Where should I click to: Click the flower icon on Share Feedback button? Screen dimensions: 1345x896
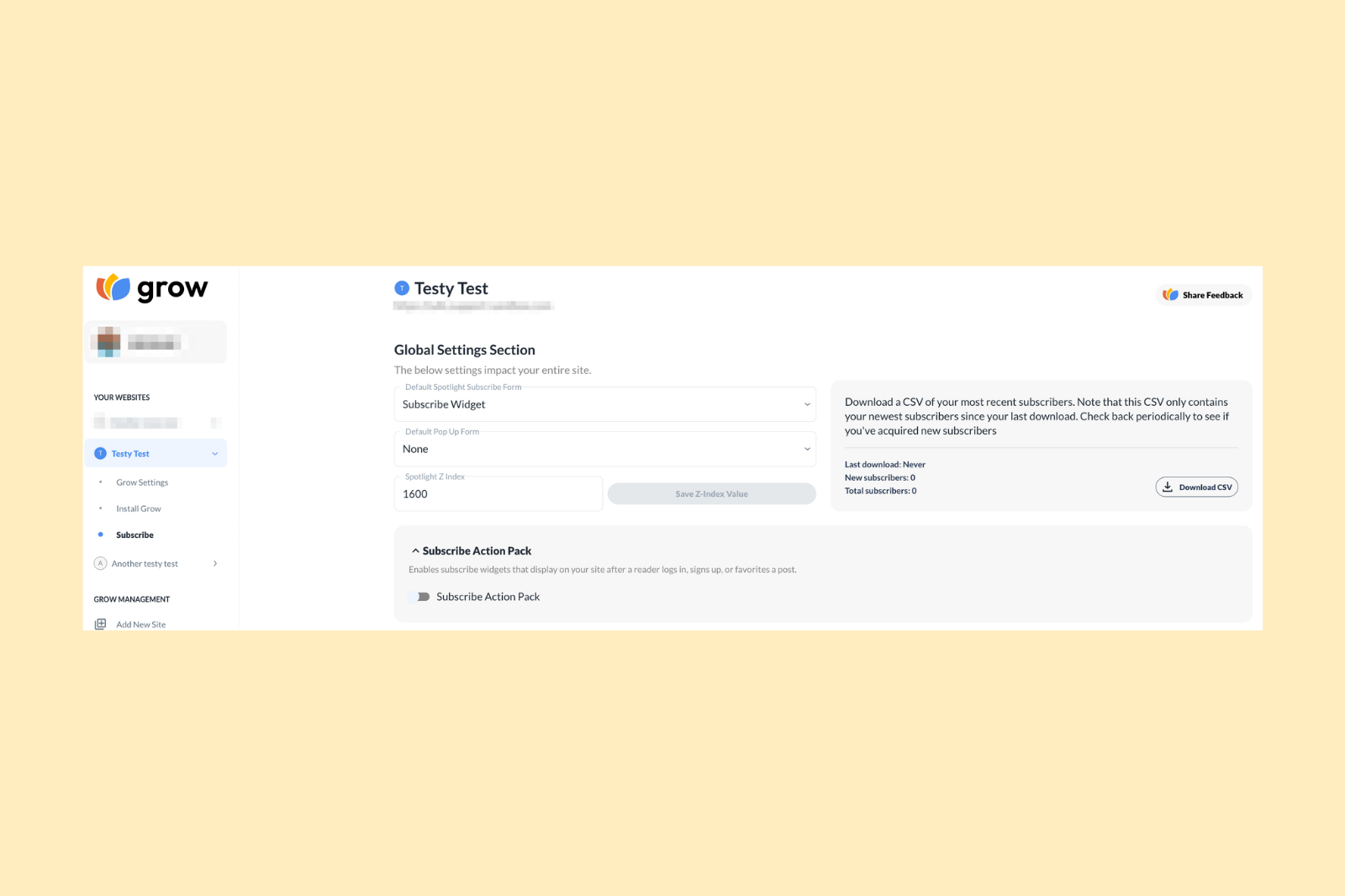[x=1169, y=294]
